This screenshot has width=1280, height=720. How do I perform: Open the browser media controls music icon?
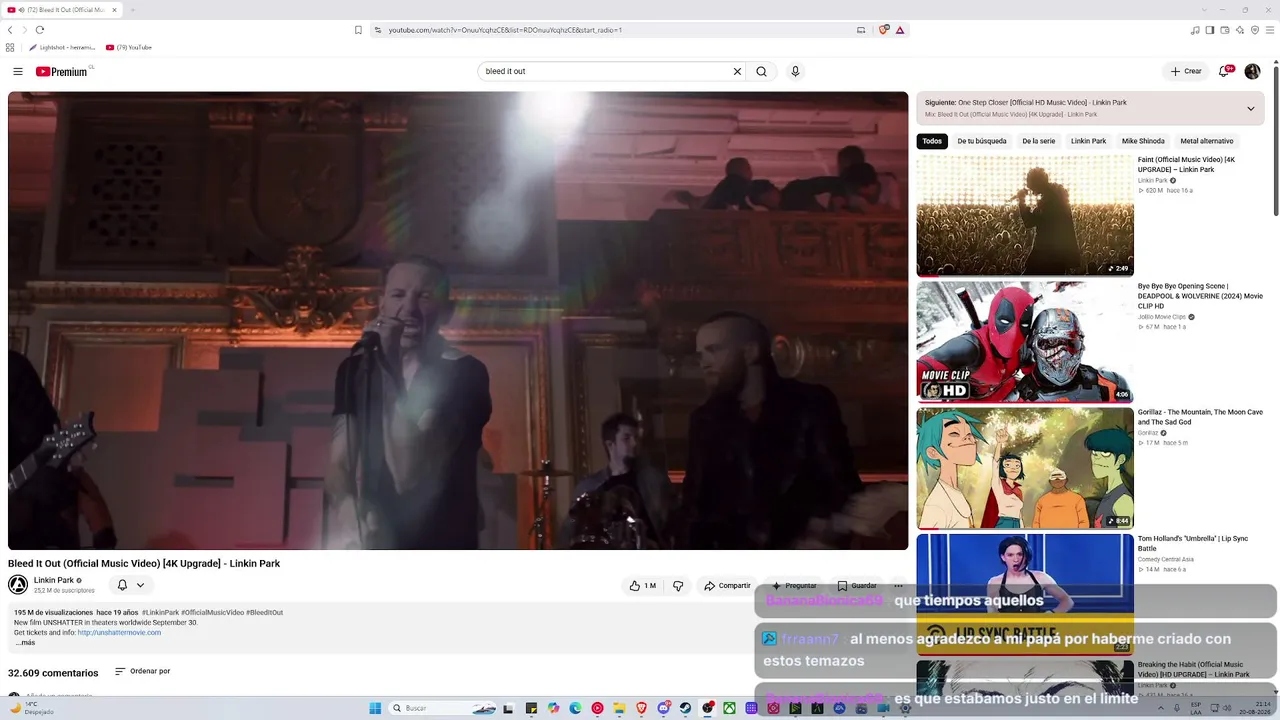1195,30
